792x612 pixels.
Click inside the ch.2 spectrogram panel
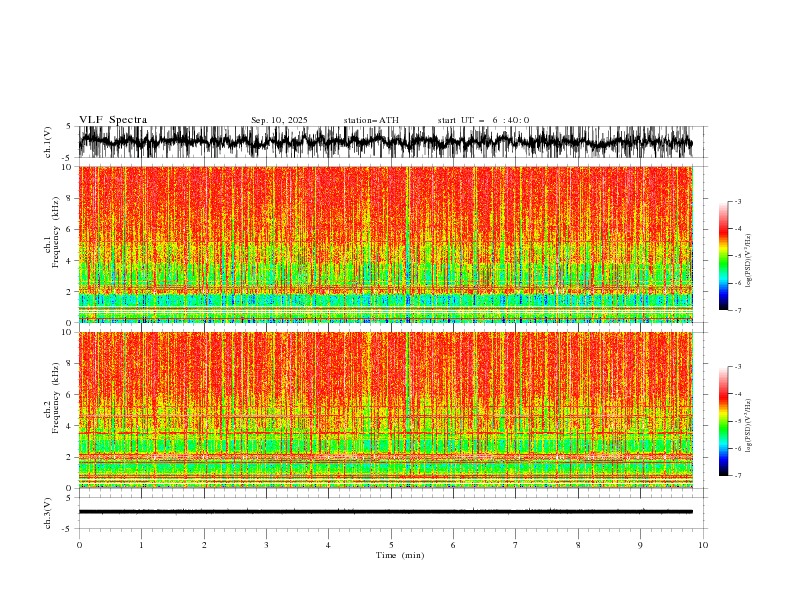386,410
